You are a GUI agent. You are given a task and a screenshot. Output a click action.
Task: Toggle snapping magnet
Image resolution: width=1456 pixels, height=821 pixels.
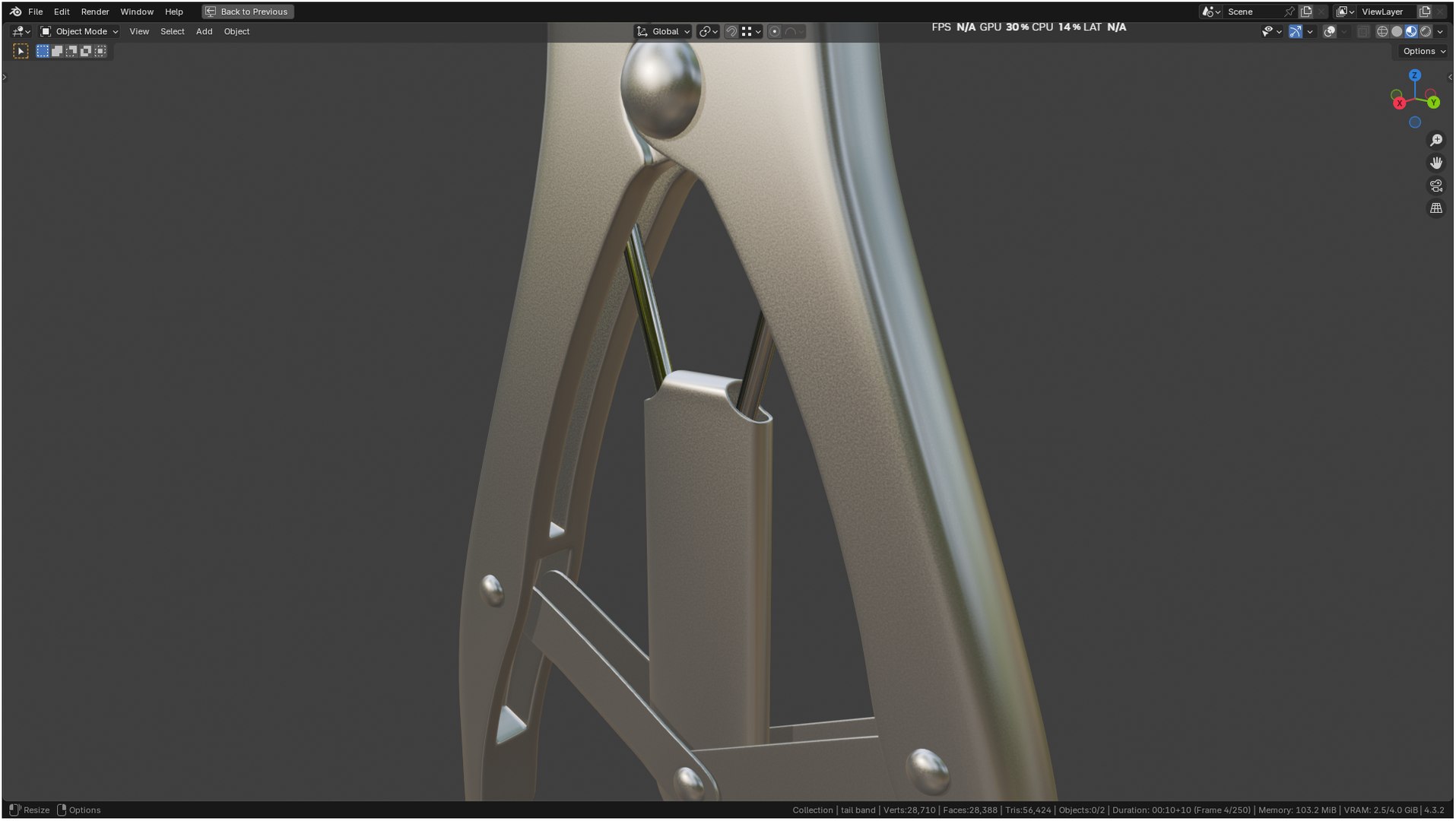tap(731, 31)
